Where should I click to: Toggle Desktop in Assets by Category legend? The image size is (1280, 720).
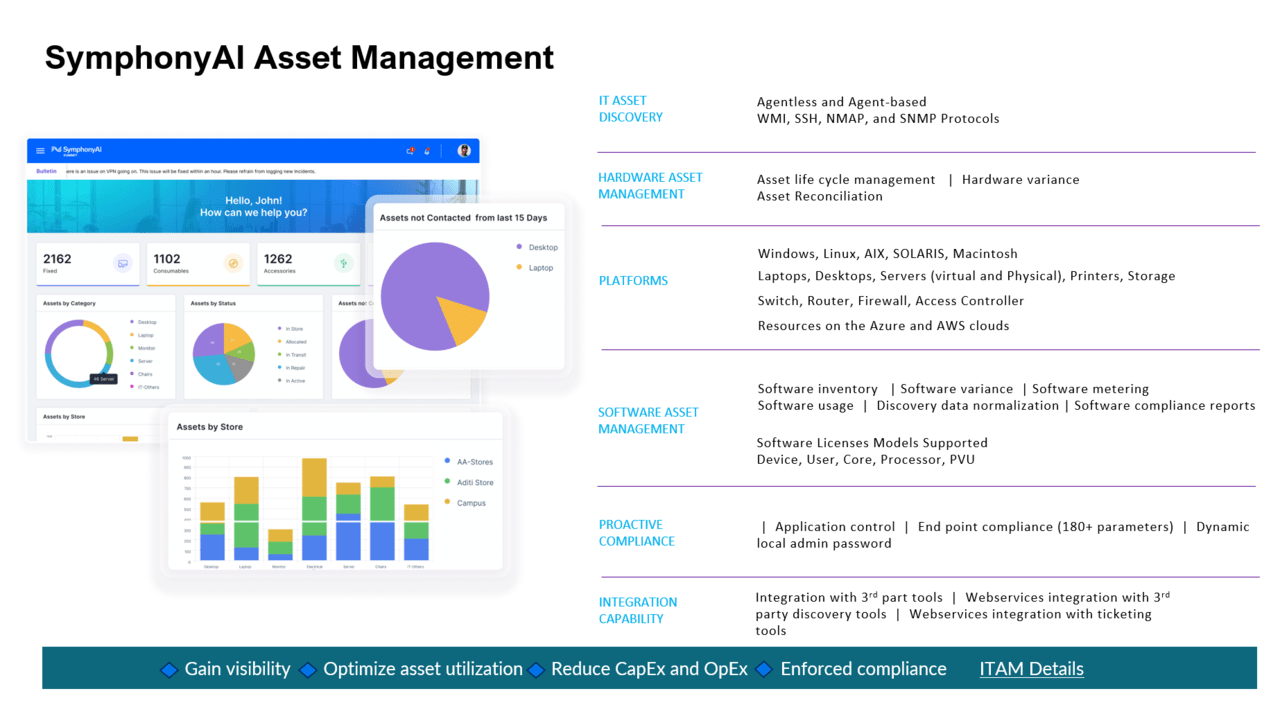pos(146,322)
